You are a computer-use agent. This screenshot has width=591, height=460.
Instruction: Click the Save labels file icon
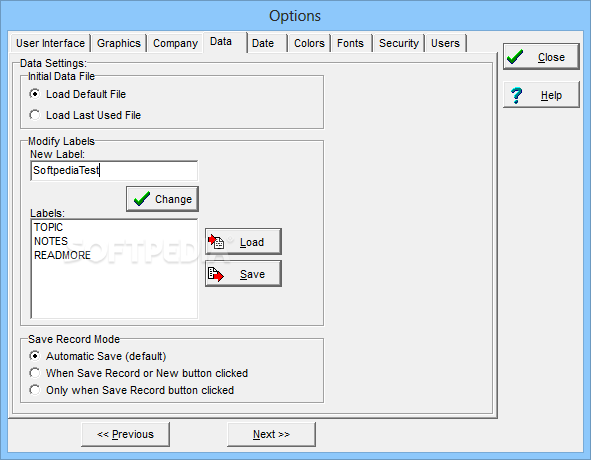216,274
